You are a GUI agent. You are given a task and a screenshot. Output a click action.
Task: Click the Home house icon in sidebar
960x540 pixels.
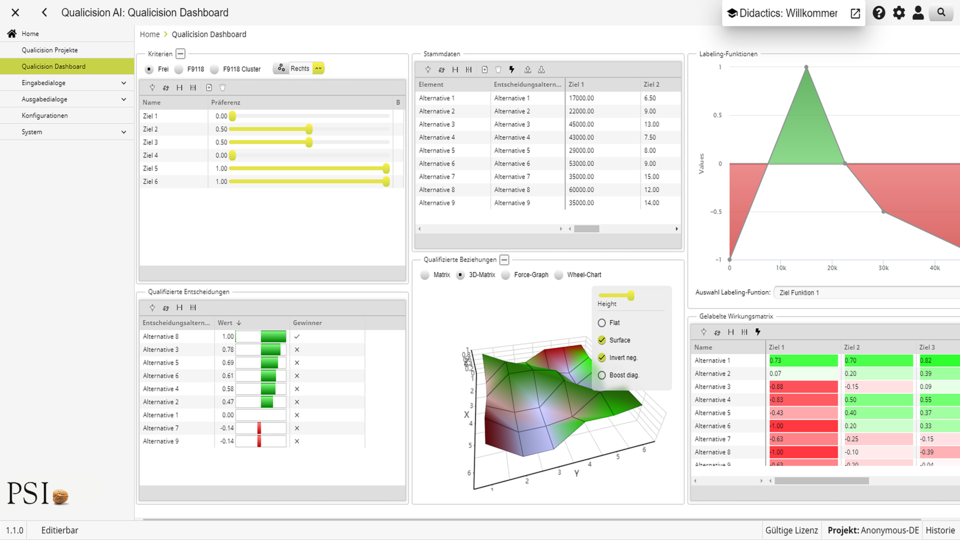pyautogui.click(x=12, y=34)
